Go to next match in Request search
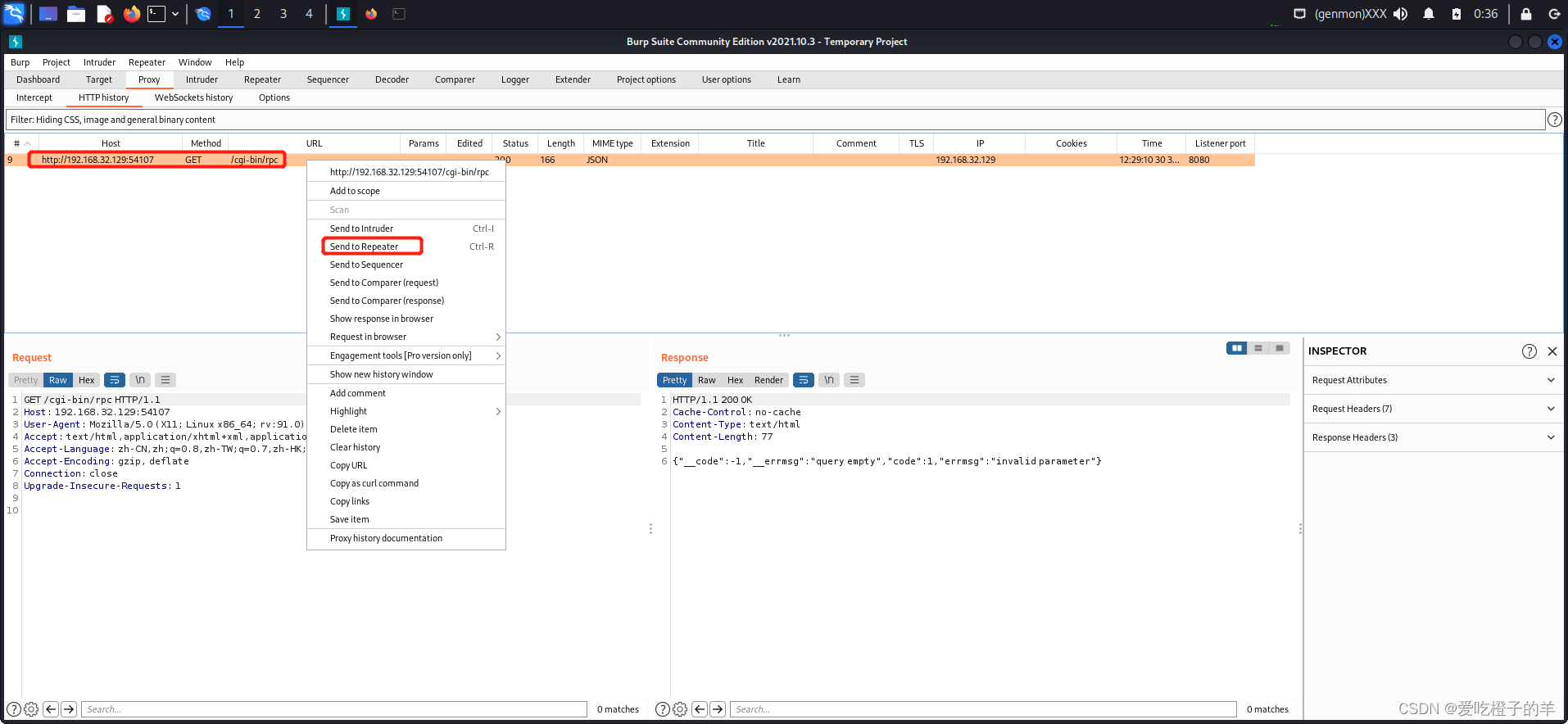The width and height of the screenshot is (1568, 724). [69, 709]
